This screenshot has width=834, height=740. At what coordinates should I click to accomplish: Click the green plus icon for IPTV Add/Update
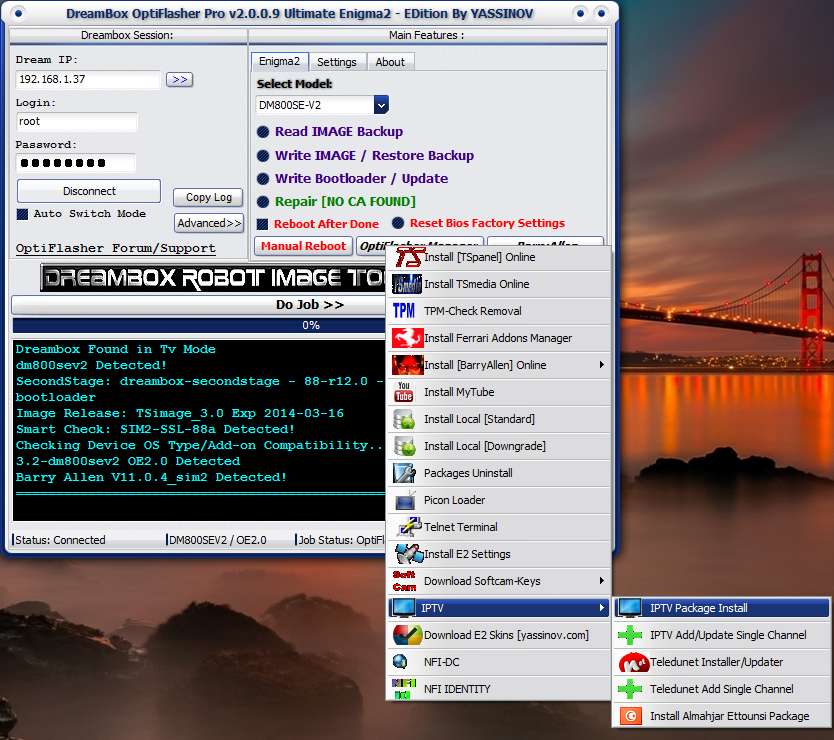(x=630, y=635)
